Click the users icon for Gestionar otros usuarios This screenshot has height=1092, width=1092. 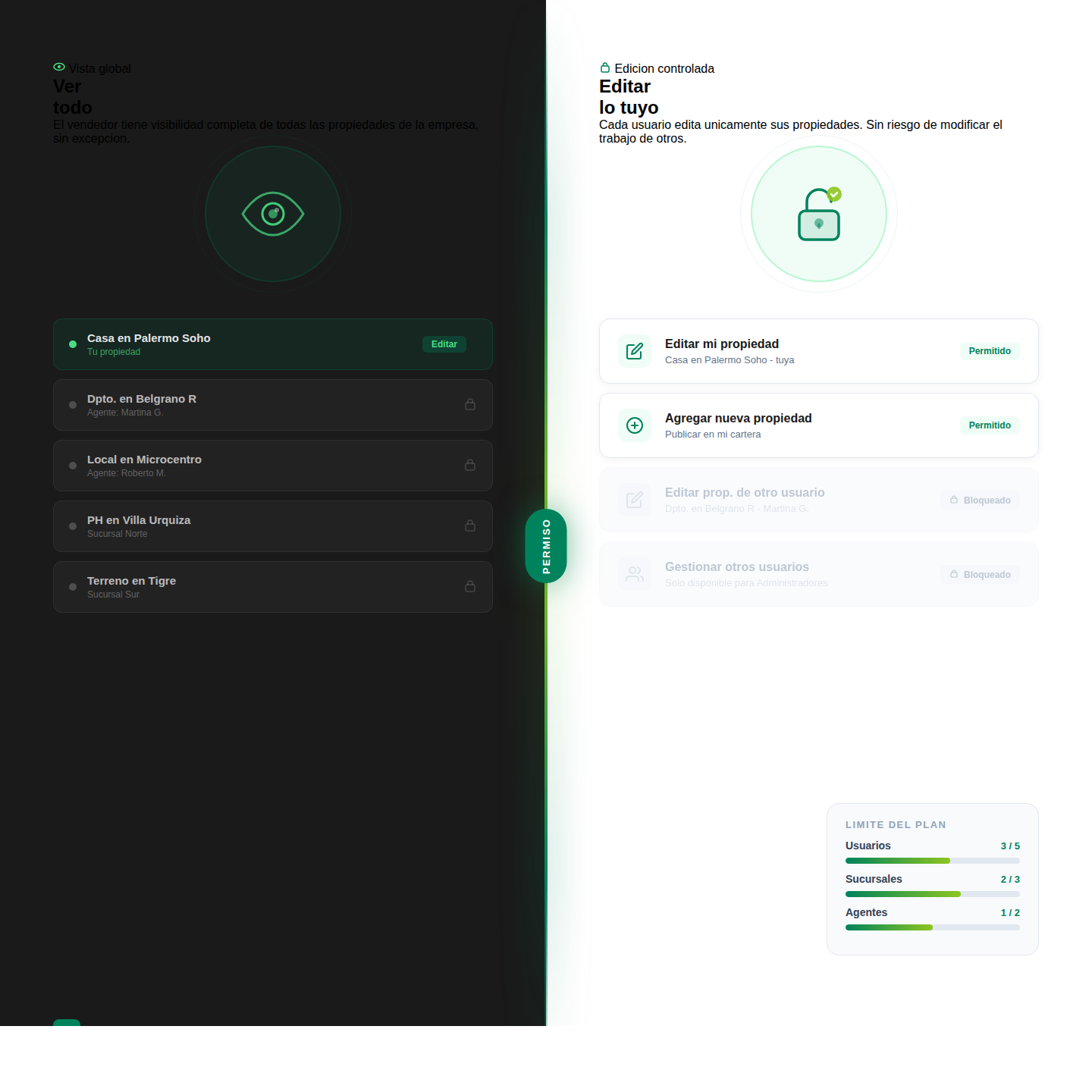point(635,574)
